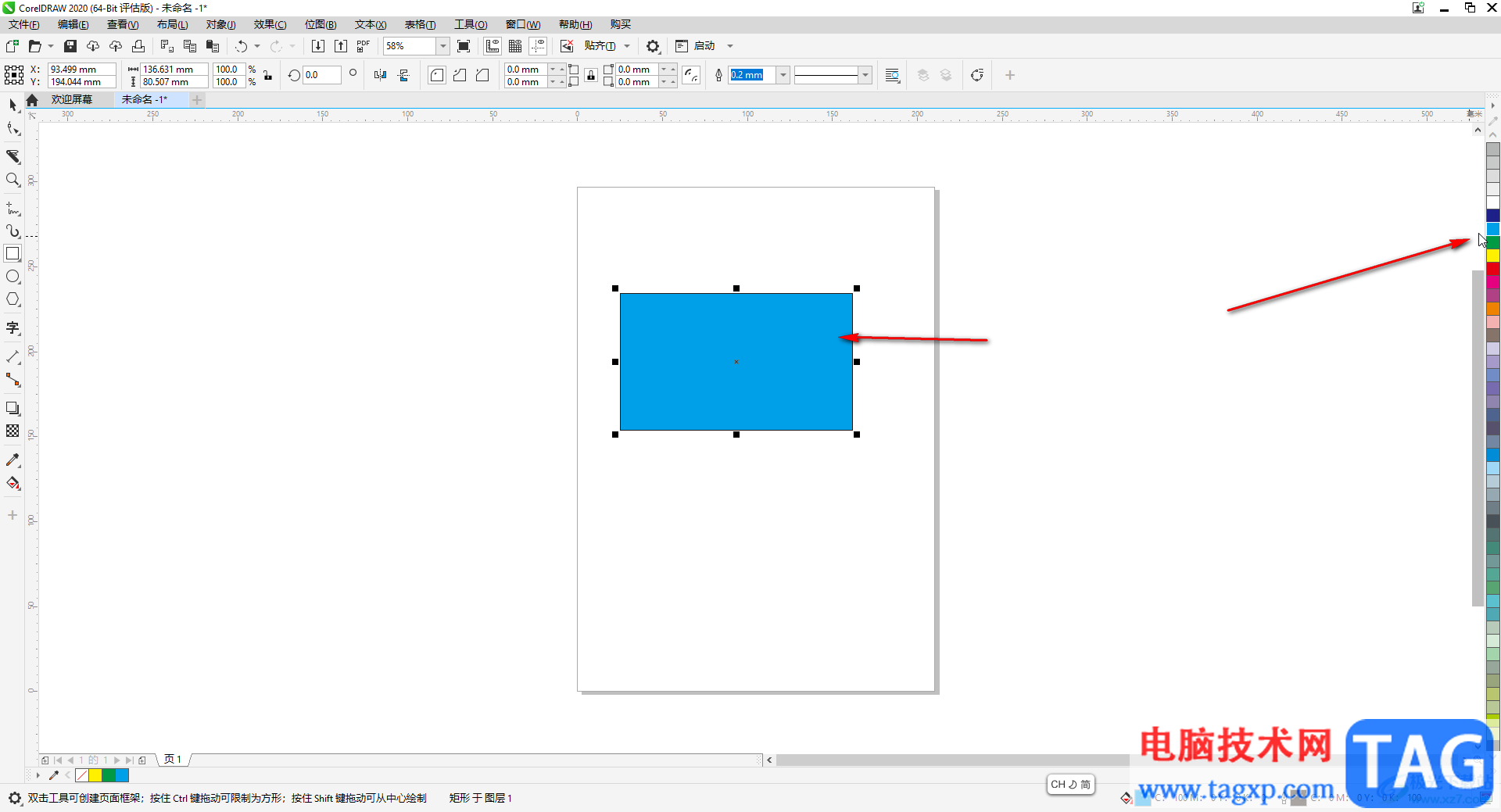Select the Zoom magnifier tool
The width and height of the screenshot is (1501, 812).
(13, 180)
